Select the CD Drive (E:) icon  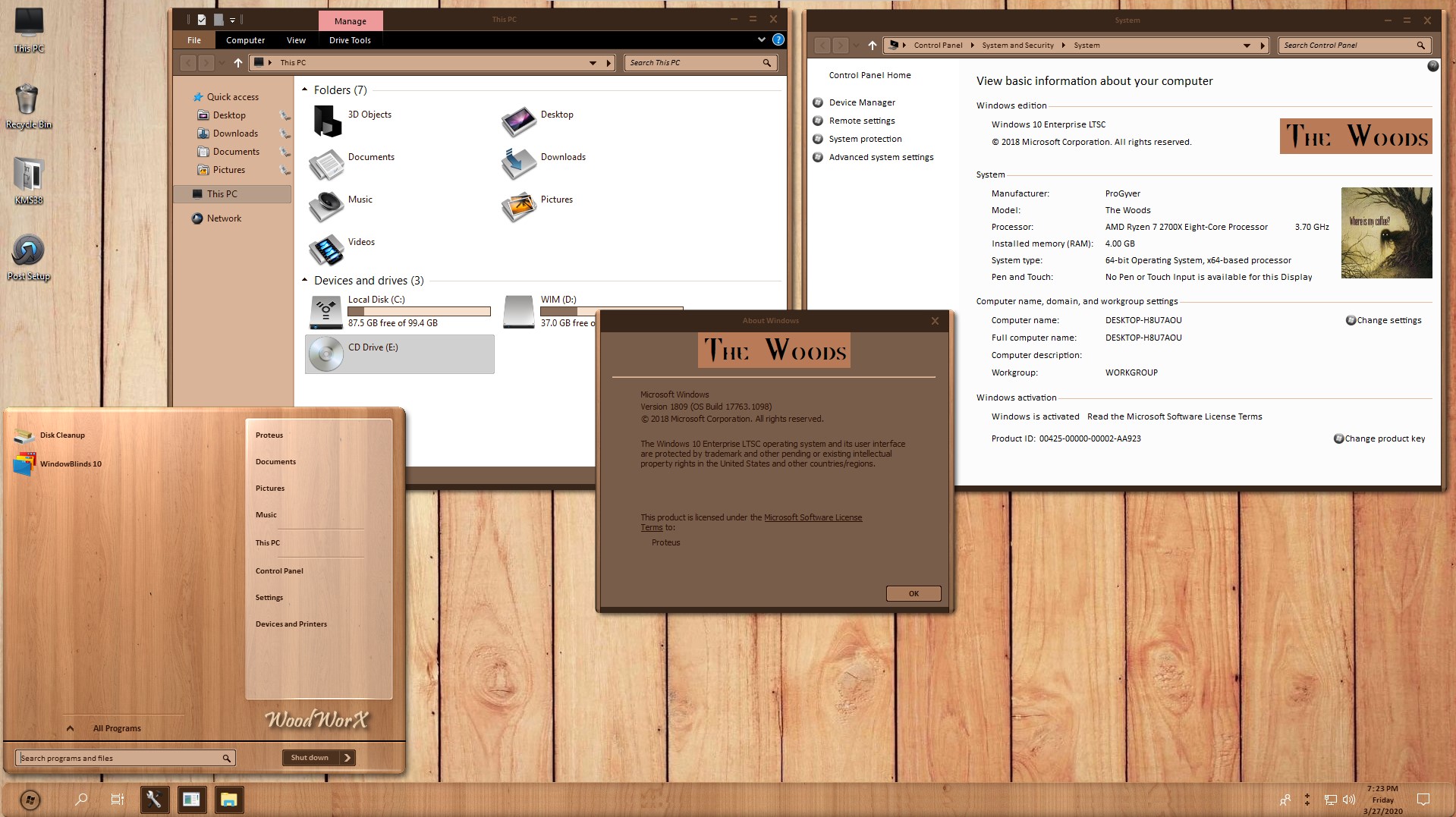[x=326, y=354]
